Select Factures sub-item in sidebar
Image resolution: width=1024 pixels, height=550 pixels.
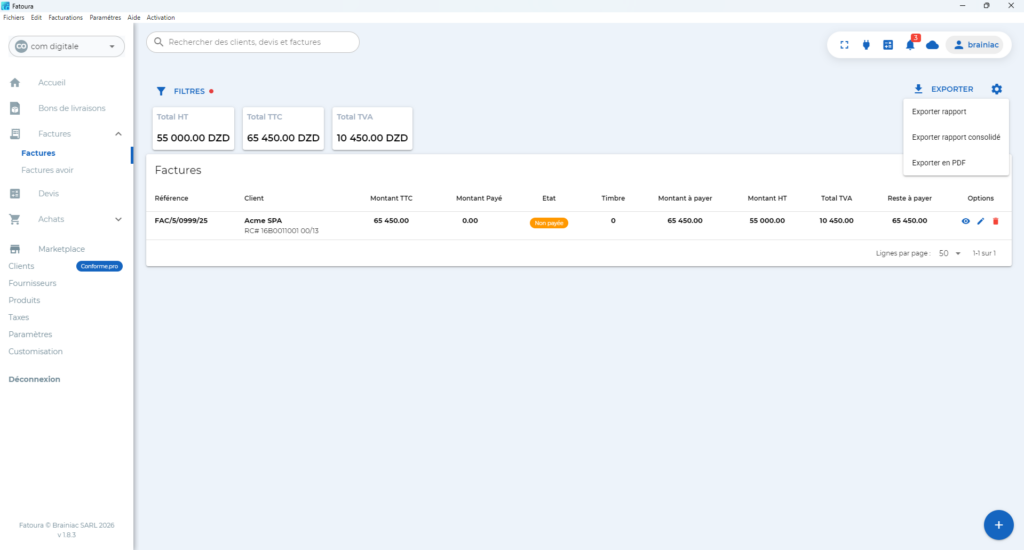tap(38, 153)
